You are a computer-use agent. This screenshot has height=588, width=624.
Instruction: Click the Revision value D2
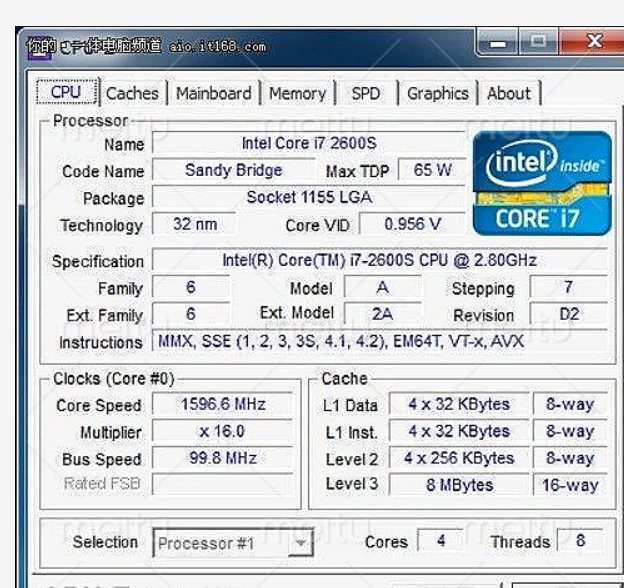point(569,314)
